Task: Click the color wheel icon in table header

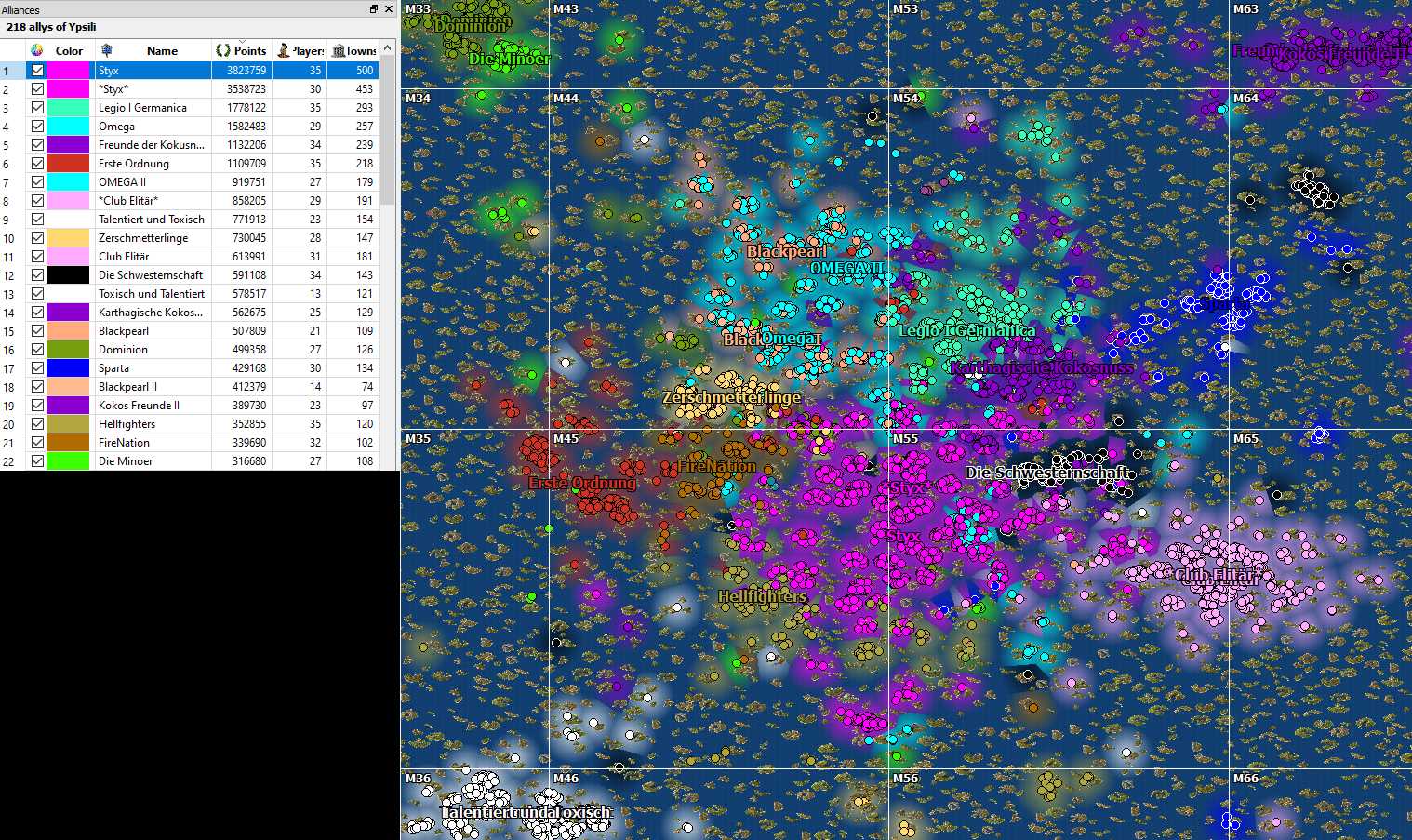Action: 36,50
